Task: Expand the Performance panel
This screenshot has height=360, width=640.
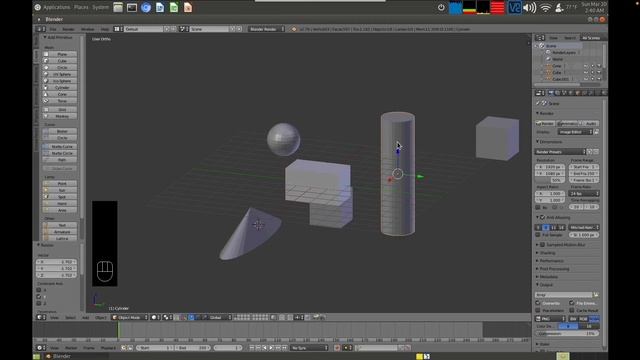Action: coord(550,261)
